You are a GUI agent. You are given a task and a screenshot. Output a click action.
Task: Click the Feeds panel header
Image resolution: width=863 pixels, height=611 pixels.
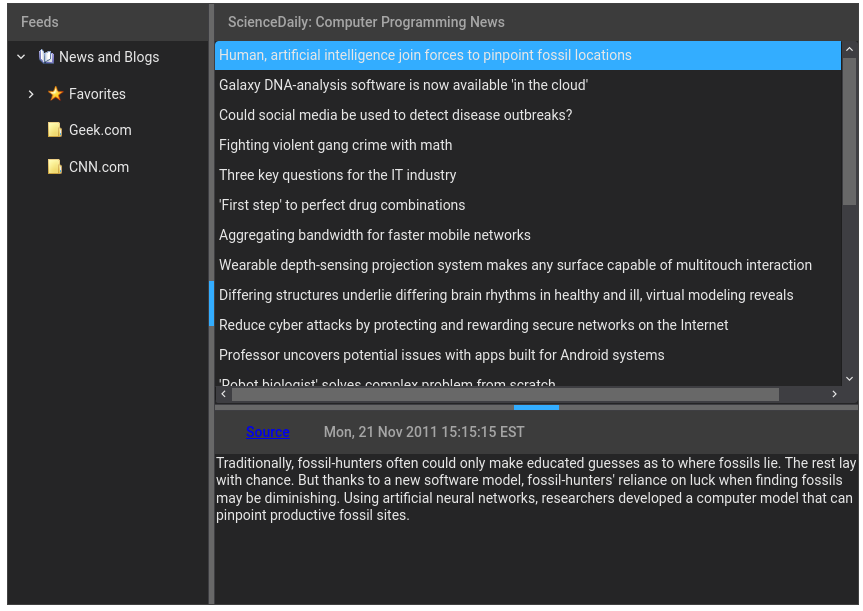pos(40,22)
